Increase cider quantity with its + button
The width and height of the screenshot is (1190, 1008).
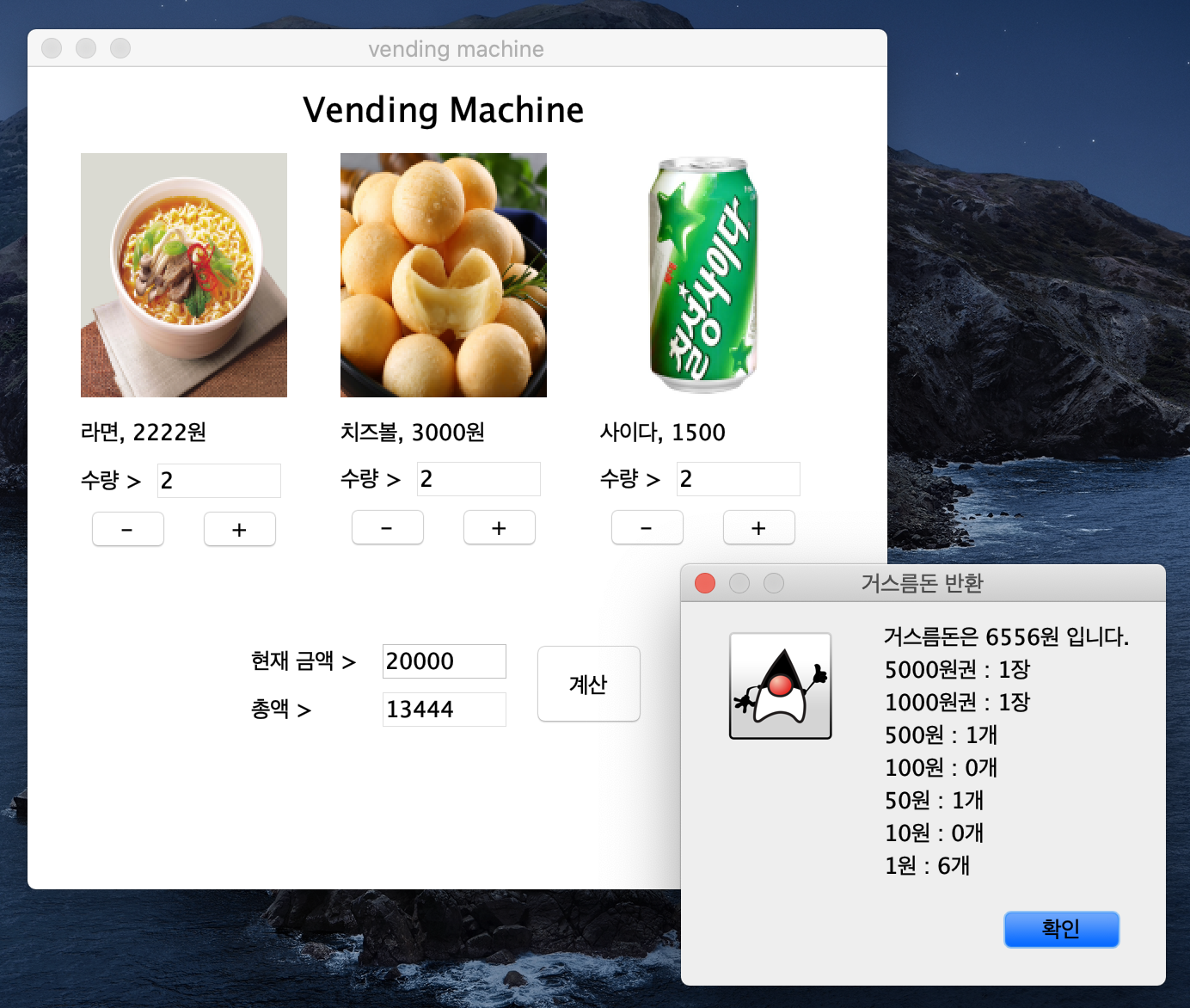(x=758, y=527)
